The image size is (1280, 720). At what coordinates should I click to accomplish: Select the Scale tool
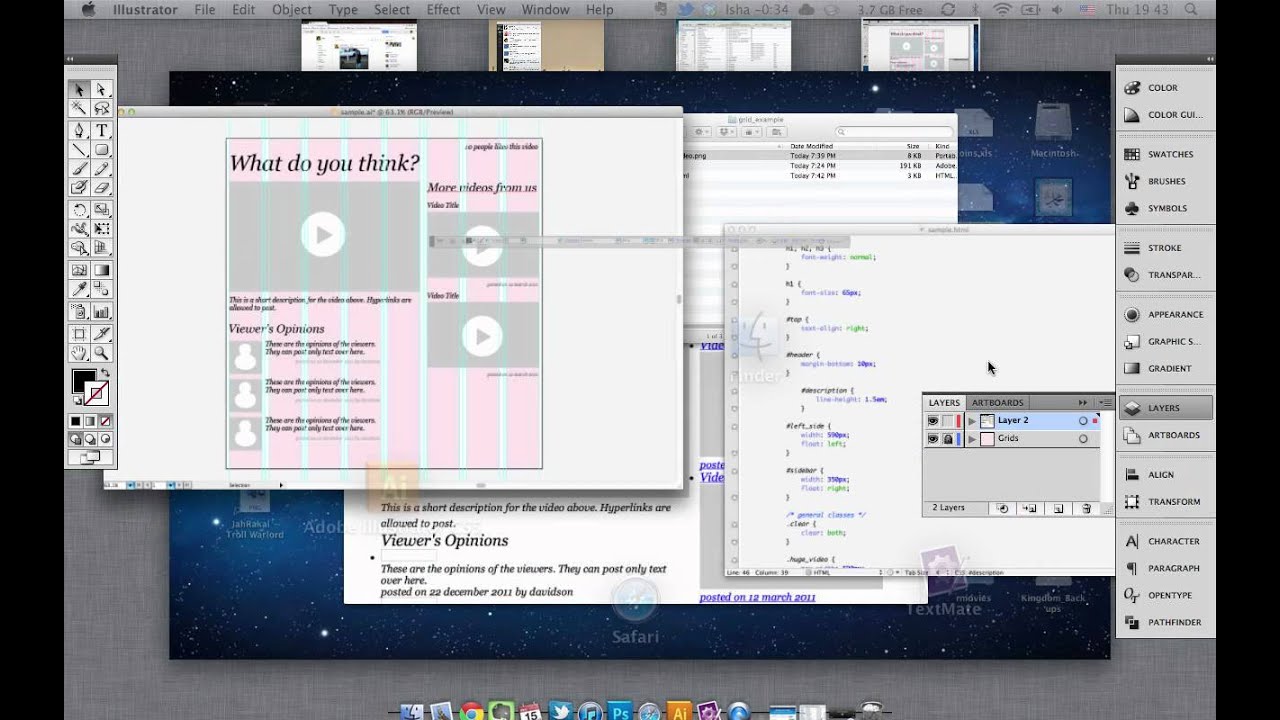103,210
